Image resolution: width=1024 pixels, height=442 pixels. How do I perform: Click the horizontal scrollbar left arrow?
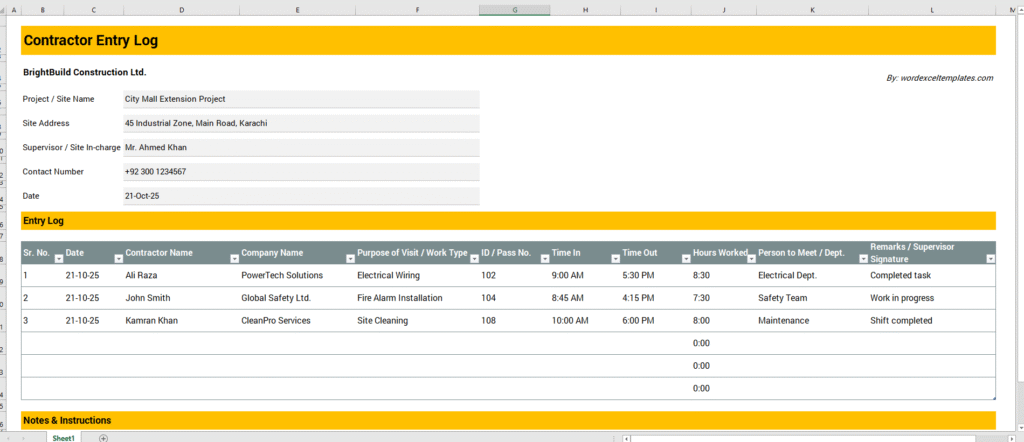(627, 437)
